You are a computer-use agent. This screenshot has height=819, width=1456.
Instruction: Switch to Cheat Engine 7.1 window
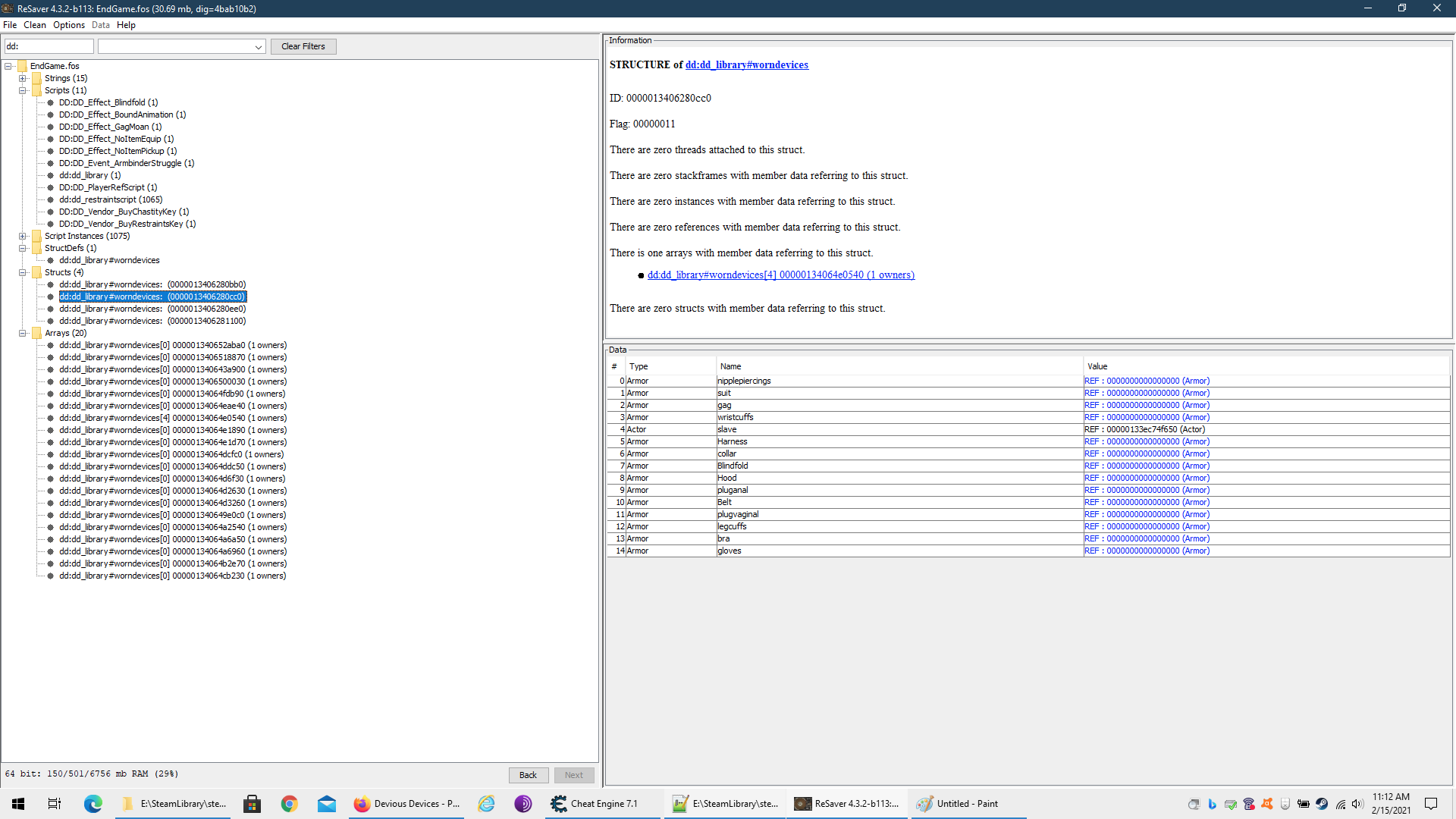[x=603, y=804]
